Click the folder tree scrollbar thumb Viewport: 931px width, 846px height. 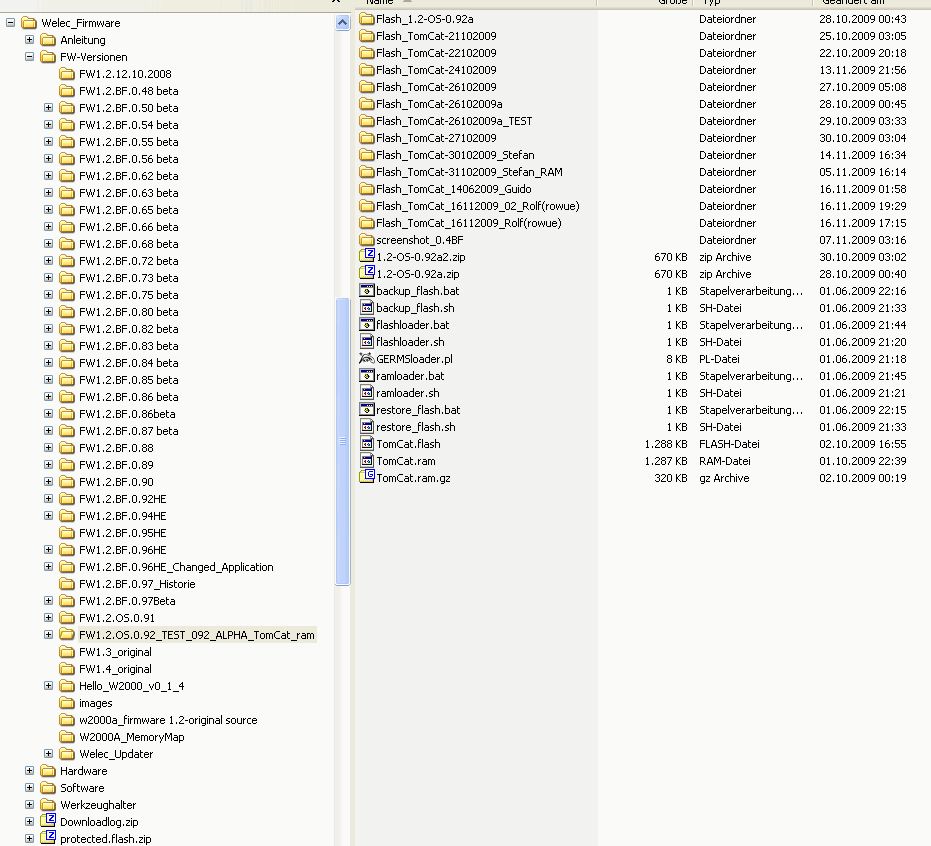(343, 441)
